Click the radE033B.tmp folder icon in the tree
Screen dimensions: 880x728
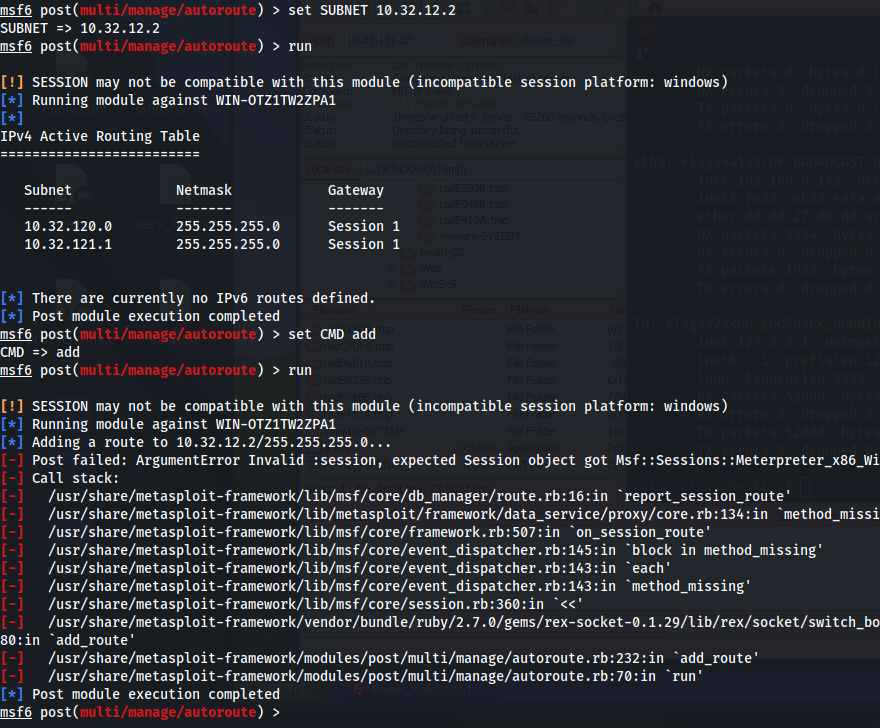(x=427, y=189)
